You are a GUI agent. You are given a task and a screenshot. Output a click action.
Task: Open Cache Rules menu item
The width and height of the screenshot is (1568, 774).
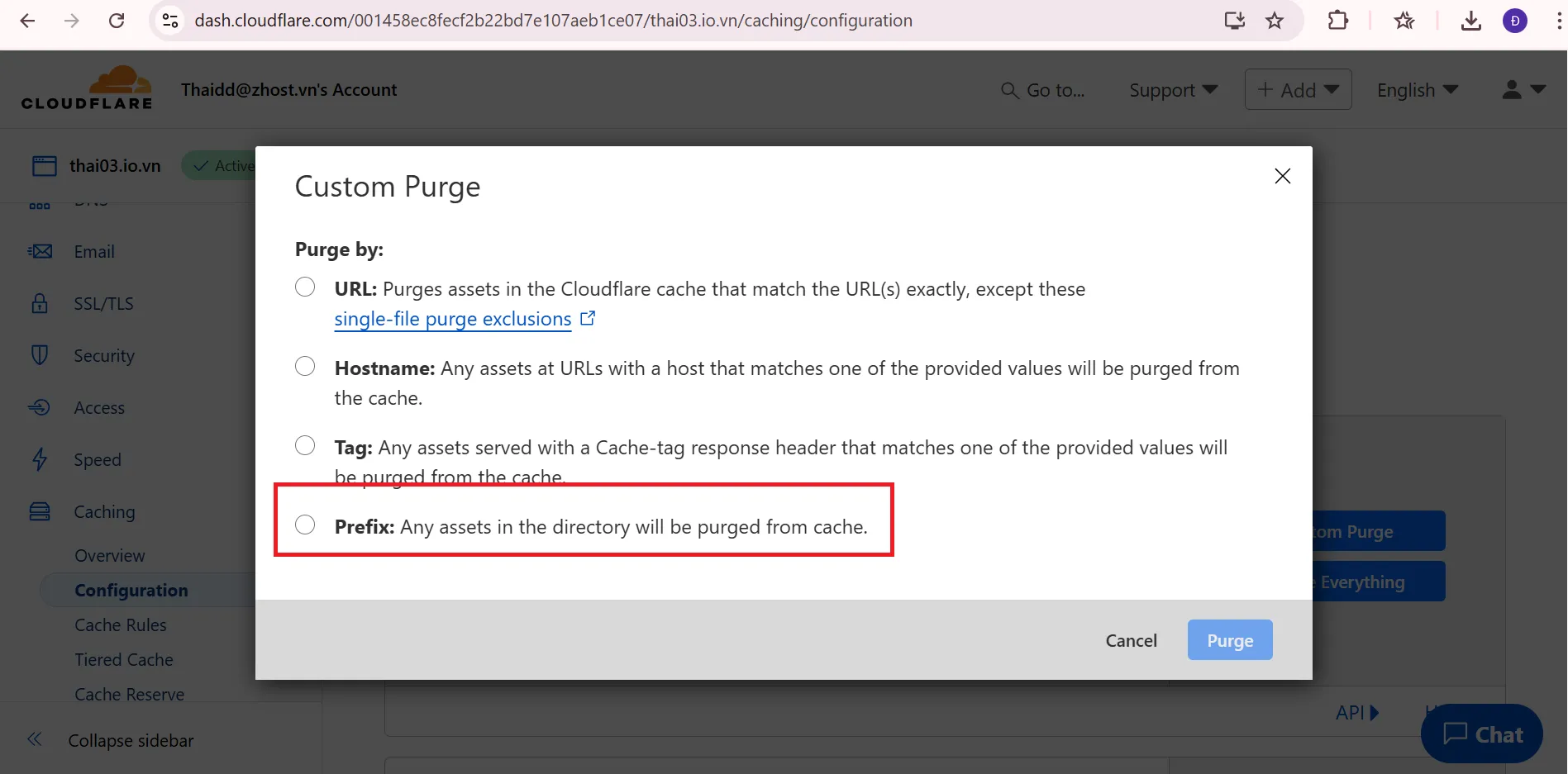point(121,625)
